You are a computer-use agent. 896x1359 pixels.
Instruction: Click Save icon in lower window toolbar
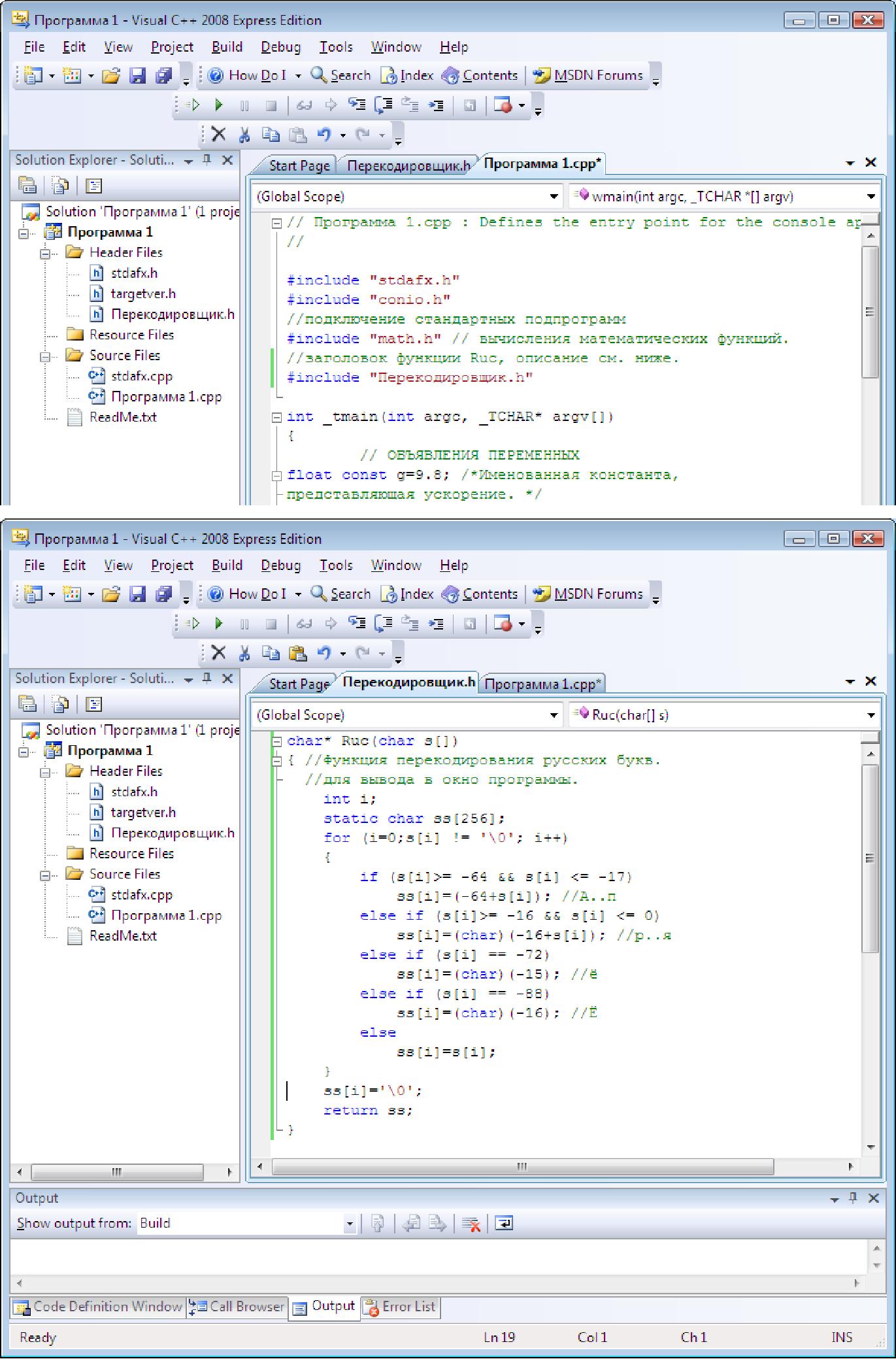(x=137, y=594)
